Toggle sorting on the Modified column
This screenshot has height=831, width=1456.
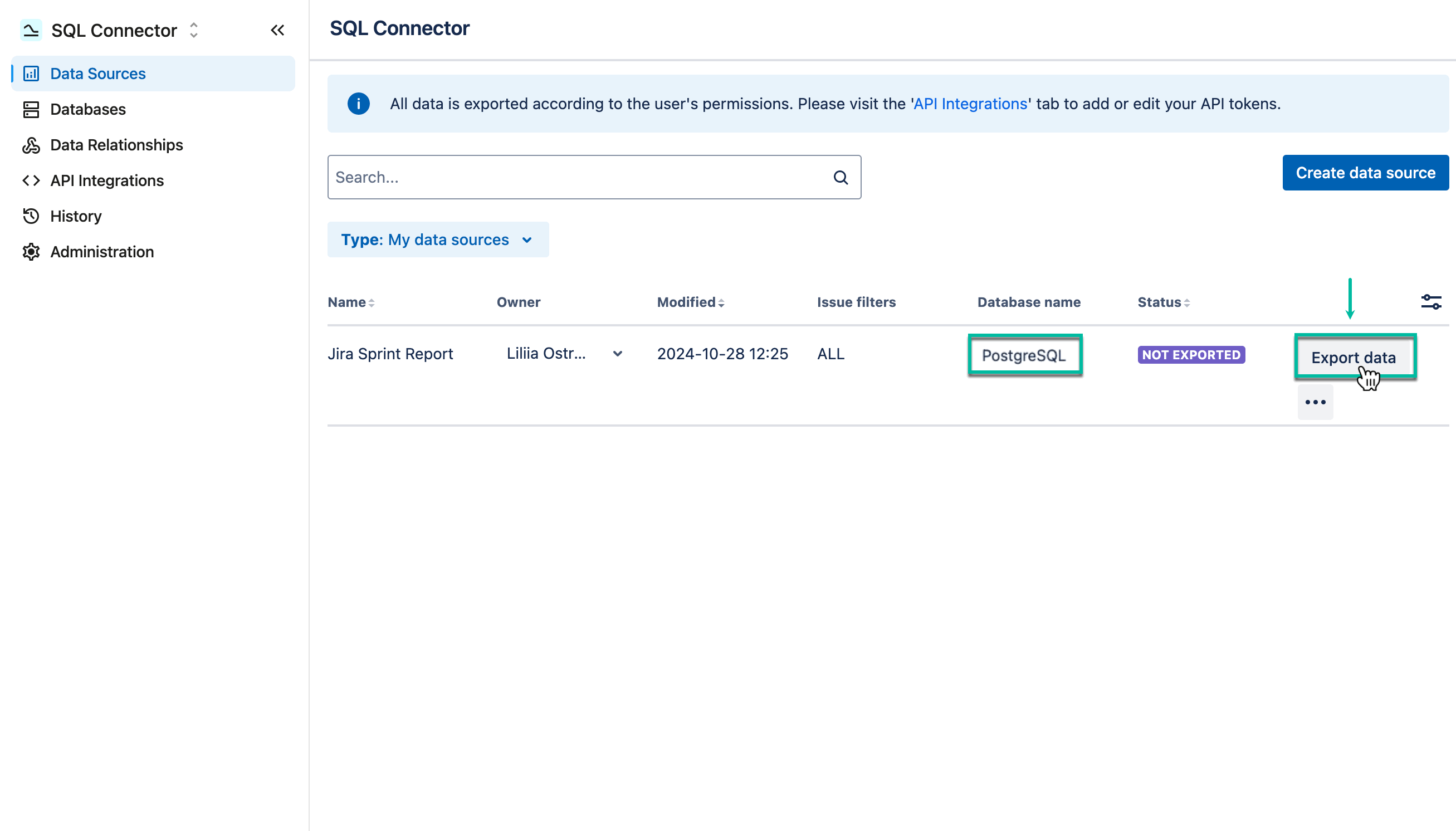point(722,302)
